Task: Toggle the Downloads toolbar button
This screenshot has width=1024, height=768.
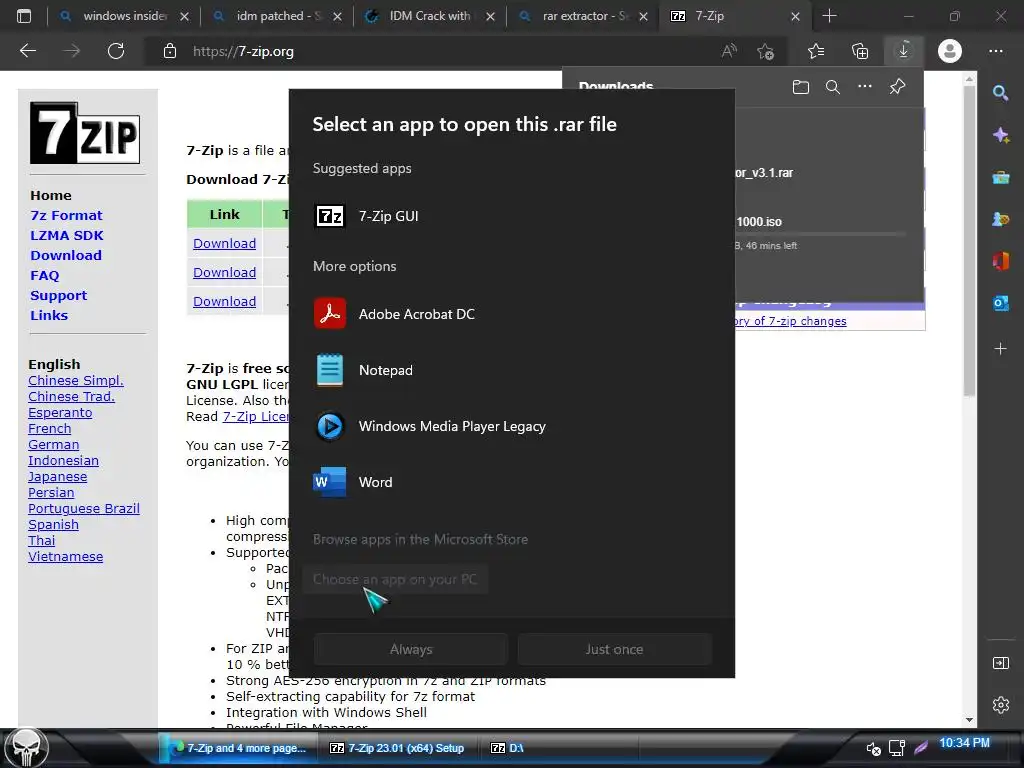Action: pyautogui.click(x=904, y=51)
